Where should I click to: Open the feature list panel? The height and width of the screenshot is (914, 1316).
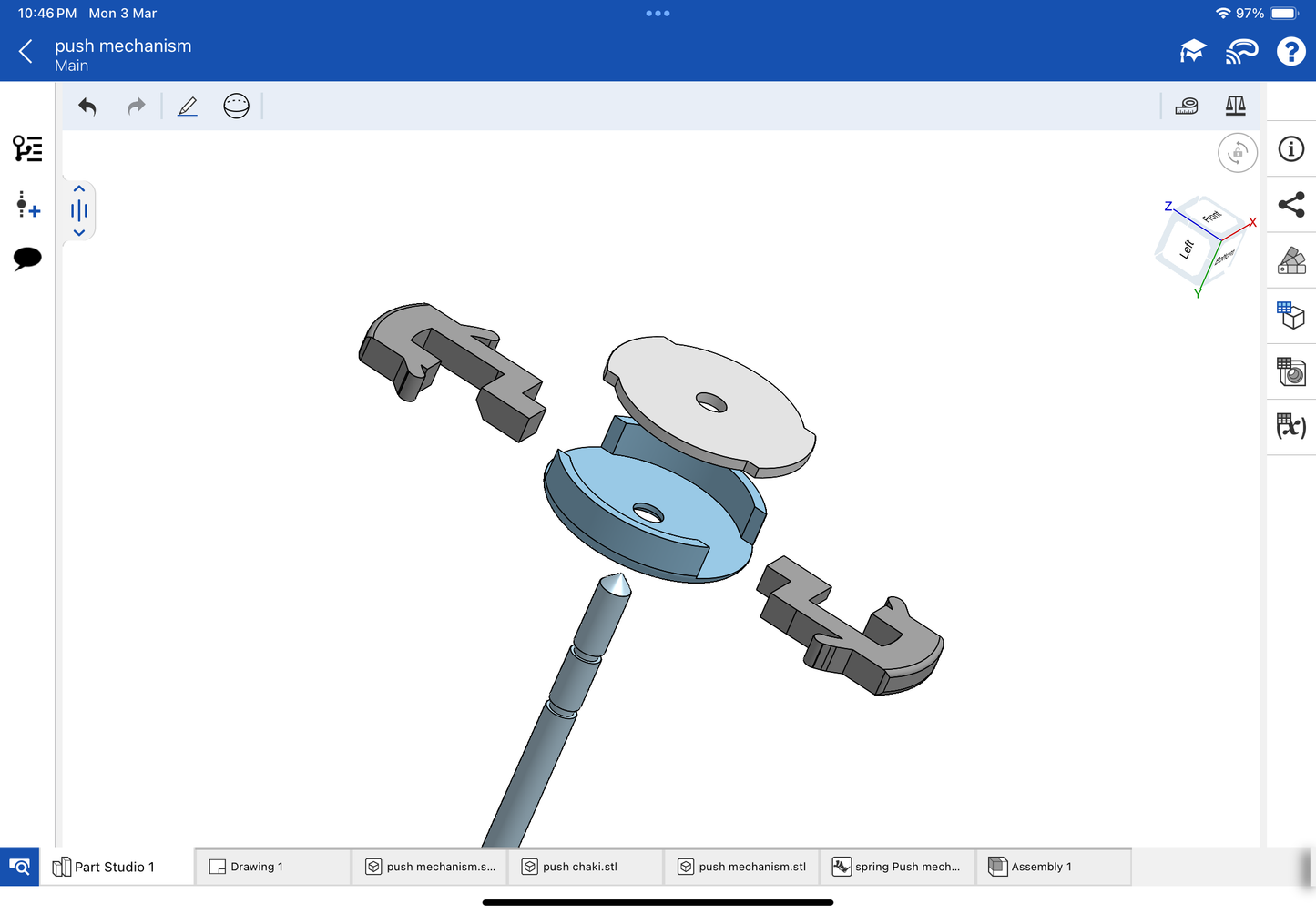tap(27, 148)
